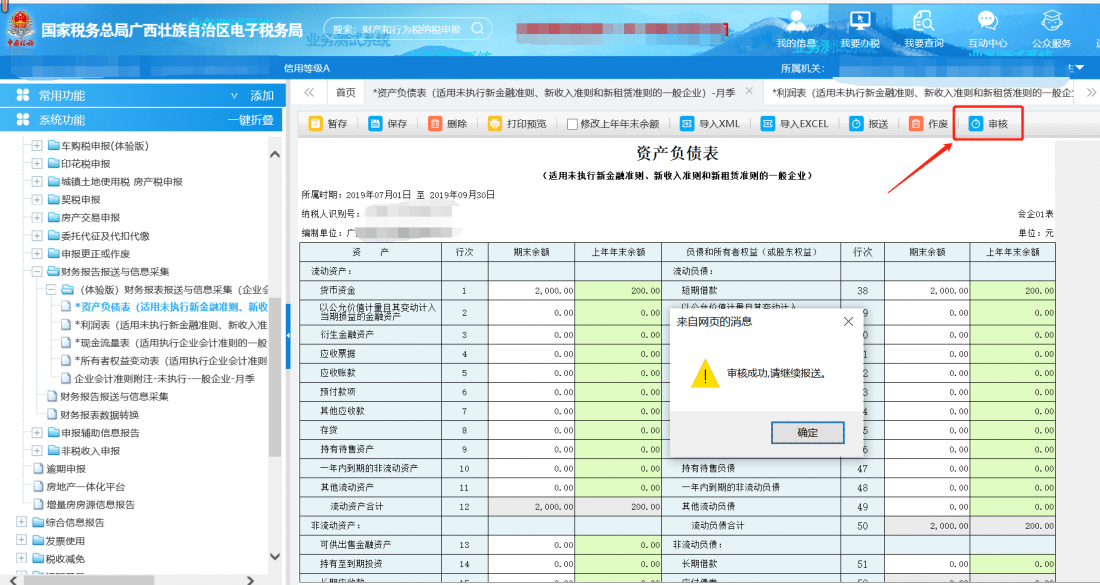Click the 导入EXCEL import icon
This screenshot has width=1100, height=585.
[x=768, y=124]
